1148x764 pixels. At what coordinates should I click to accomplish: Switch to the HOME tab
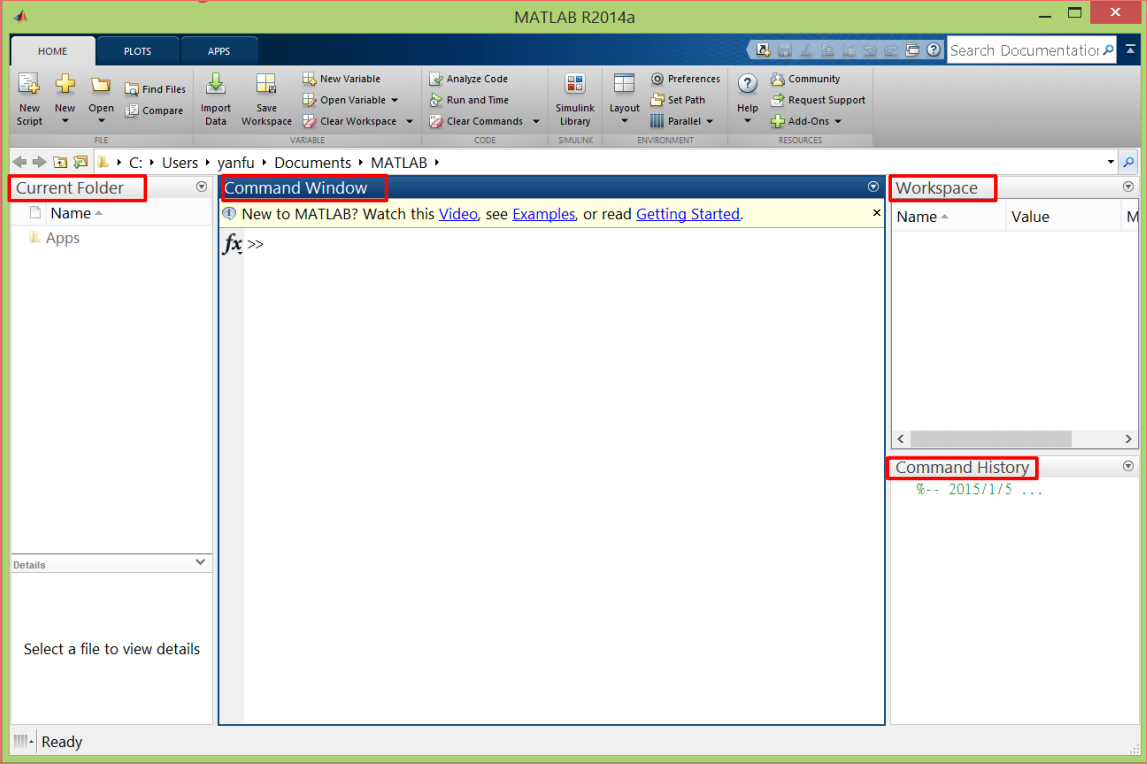coord(53,51)
